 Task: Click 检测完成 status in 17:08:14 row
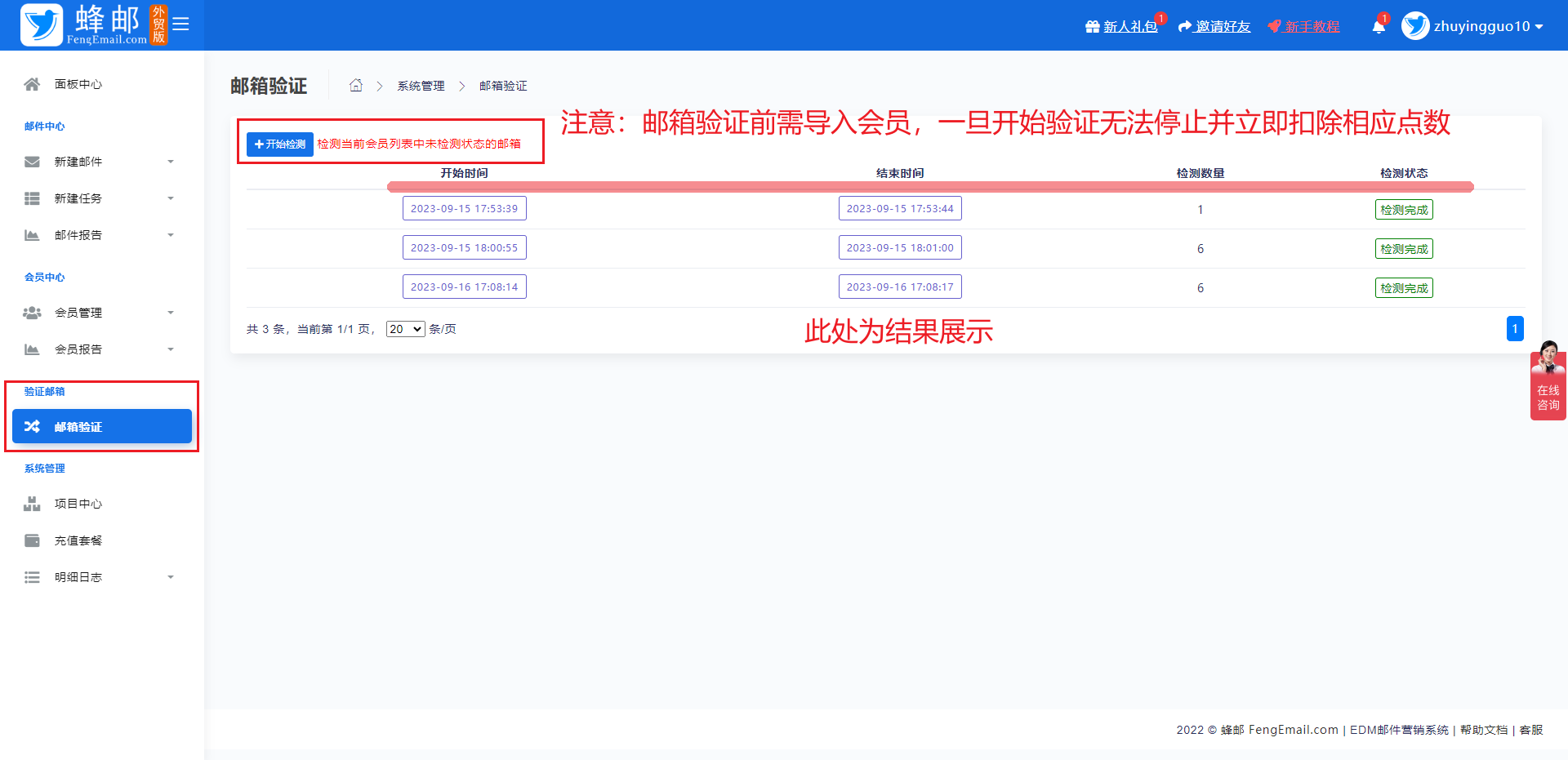tap(1404, 288)
